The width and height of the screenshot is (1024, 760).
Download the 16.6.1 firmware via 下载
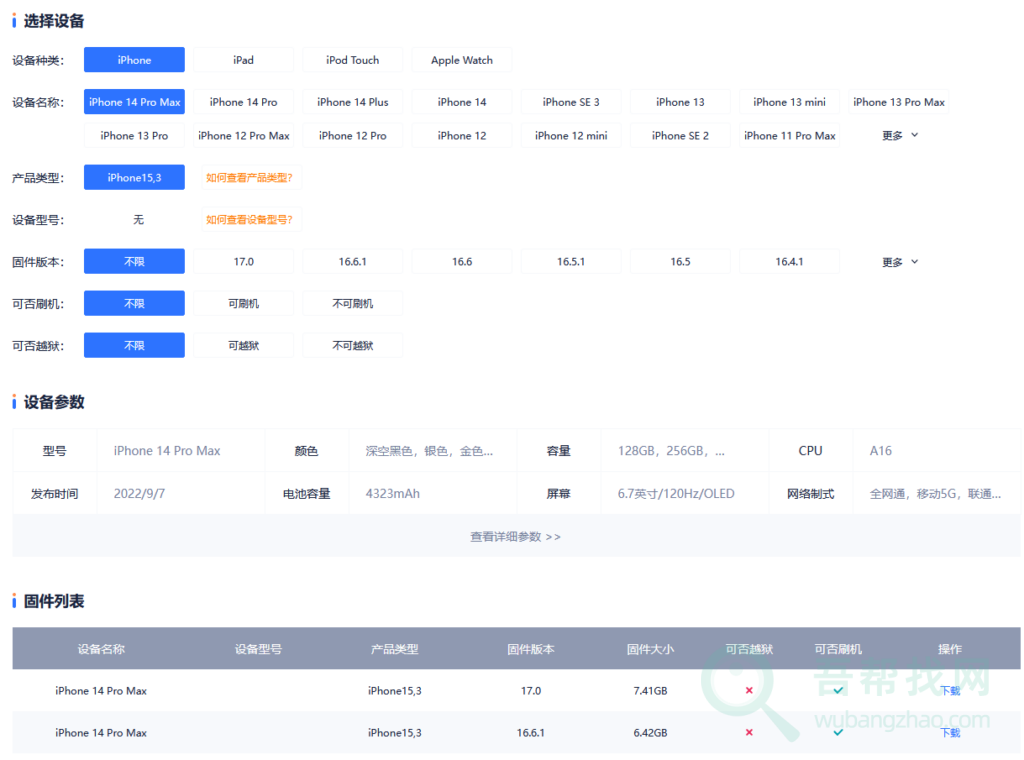(949, 733)
